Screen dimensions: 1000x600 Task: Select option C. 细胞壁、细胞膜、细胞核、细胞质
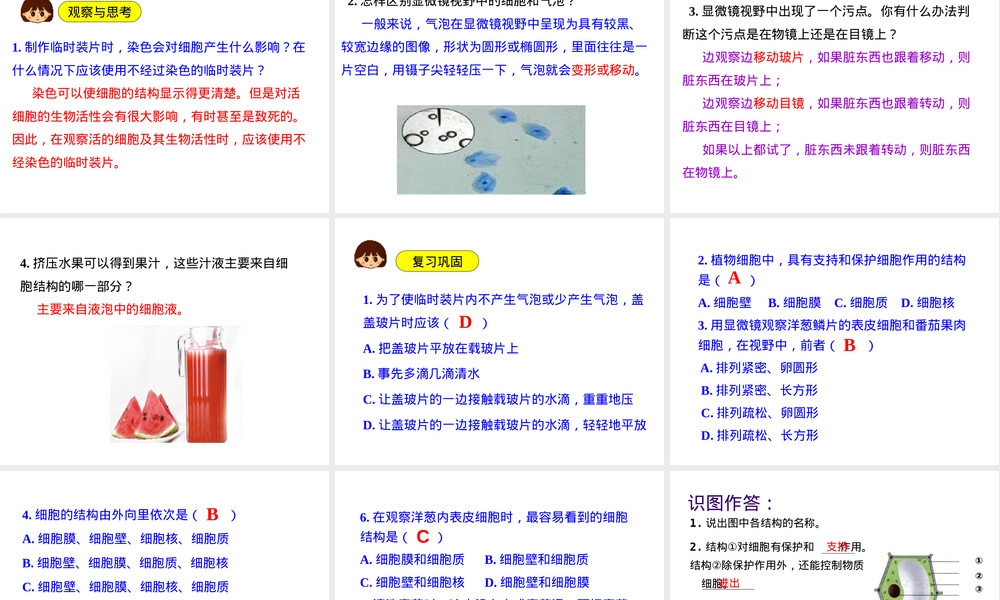(126, 587)
